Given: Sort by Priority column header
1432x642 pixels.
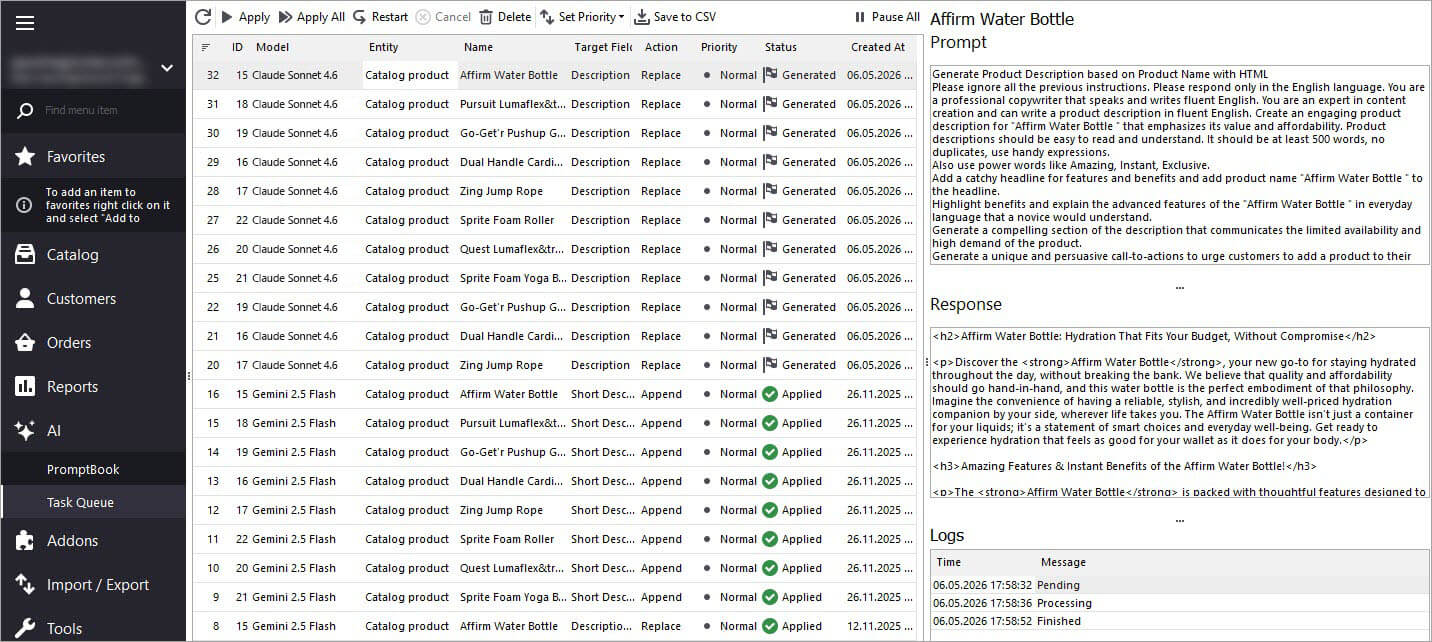Looking at the screenshot, I should tap(719, 47).
